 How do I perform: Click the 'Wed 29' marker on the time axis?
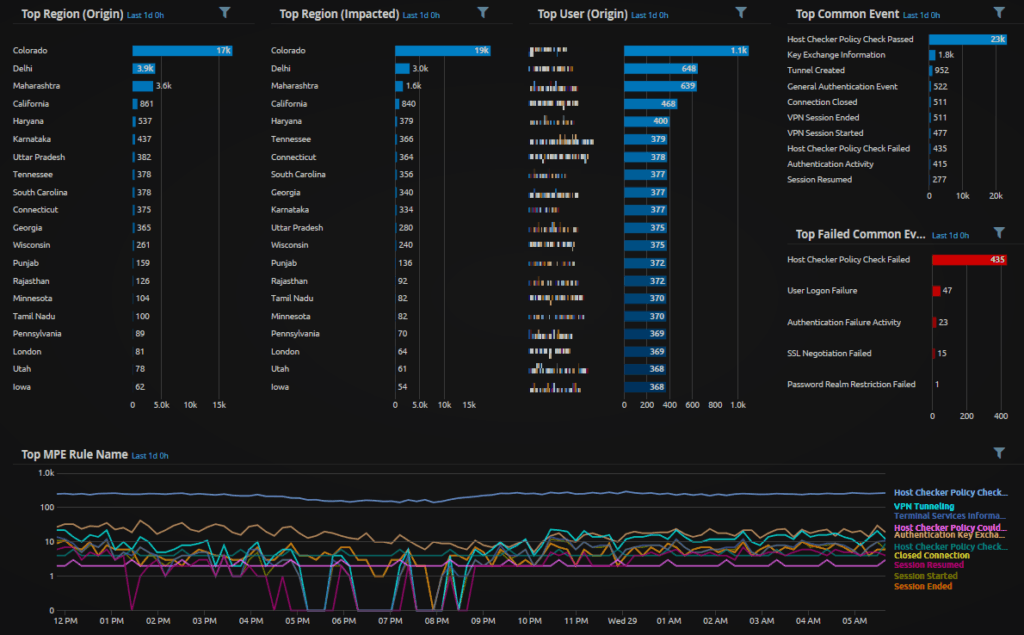[620, 620]
